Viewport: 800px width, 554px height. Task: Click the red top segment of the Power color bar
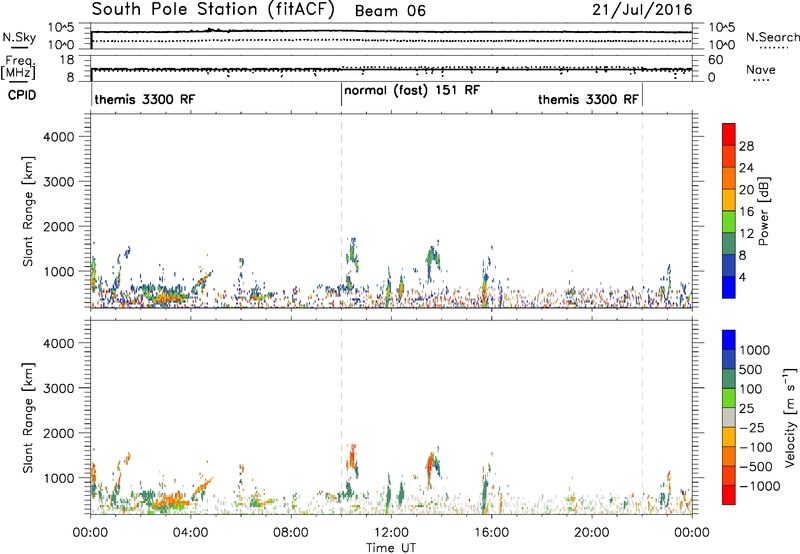(729, 134)
